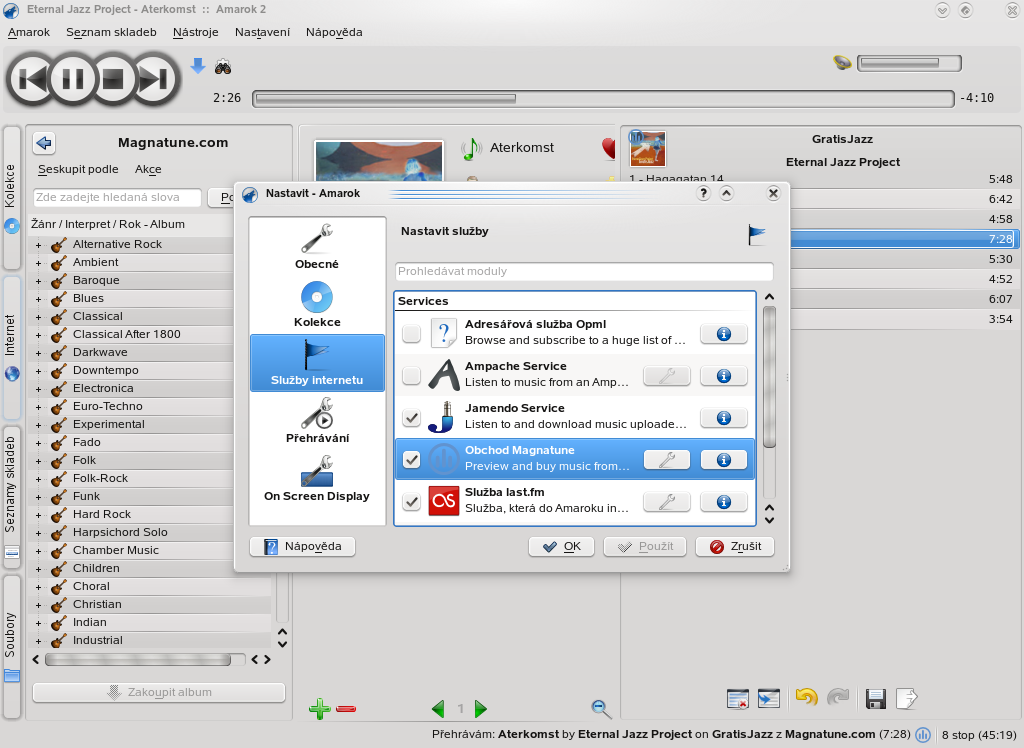The image size is (1024, 748).
Task: Uncheck the Služba last.fm checkbox
Action: 411,502
